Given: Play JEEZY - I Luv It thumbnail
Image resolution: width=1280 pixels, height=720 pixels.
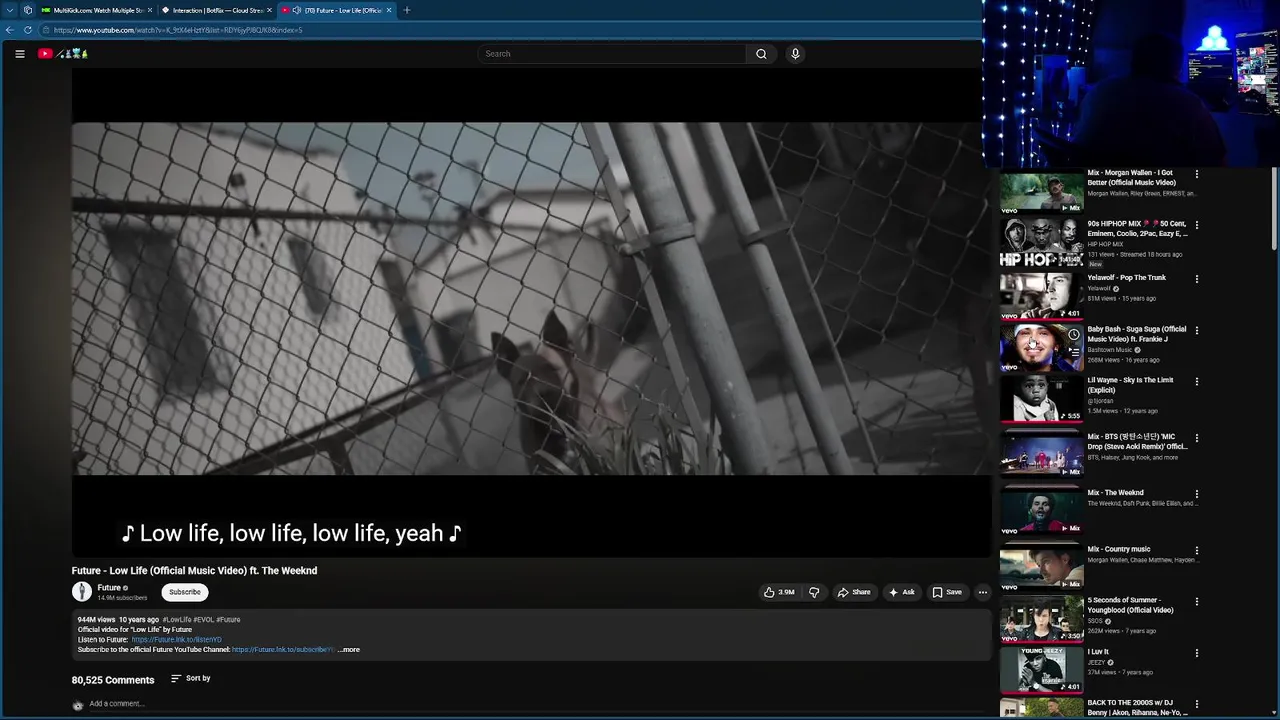Looking at the screenshot, I should [1041, 670].
